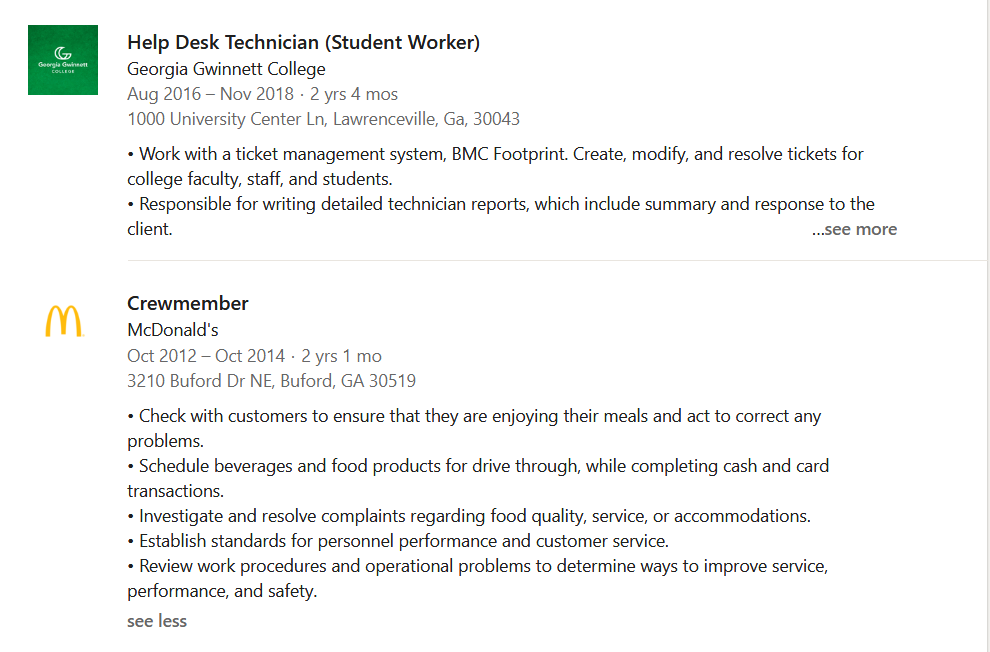Click the technician reports bullet text
990x652 pixels.
point(501,216)
